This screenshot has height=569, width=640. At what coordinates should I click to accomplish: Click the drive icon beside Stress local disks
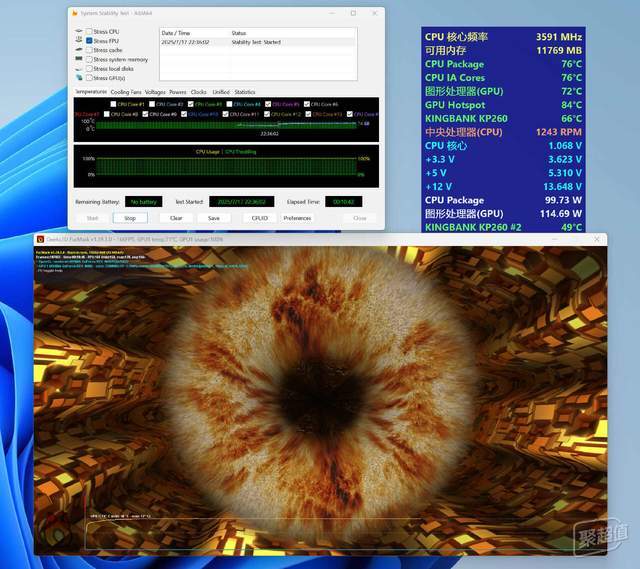[79, 68]
